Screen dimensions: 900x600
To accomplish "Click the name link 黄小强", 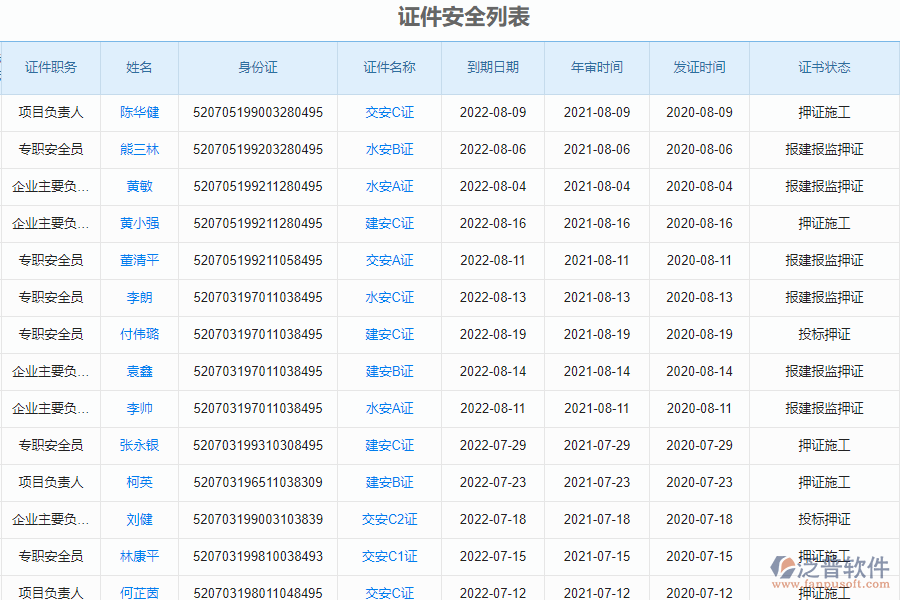I will [139, 223].
